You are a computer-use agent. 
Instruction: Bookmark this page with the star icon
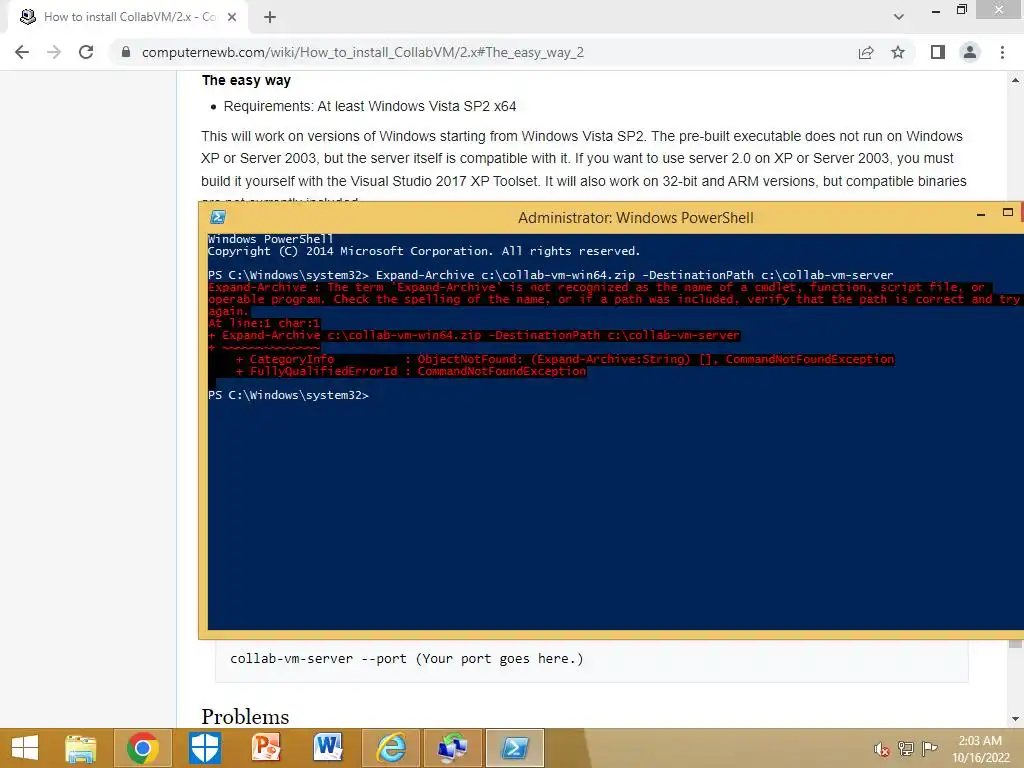pos(898,52)
